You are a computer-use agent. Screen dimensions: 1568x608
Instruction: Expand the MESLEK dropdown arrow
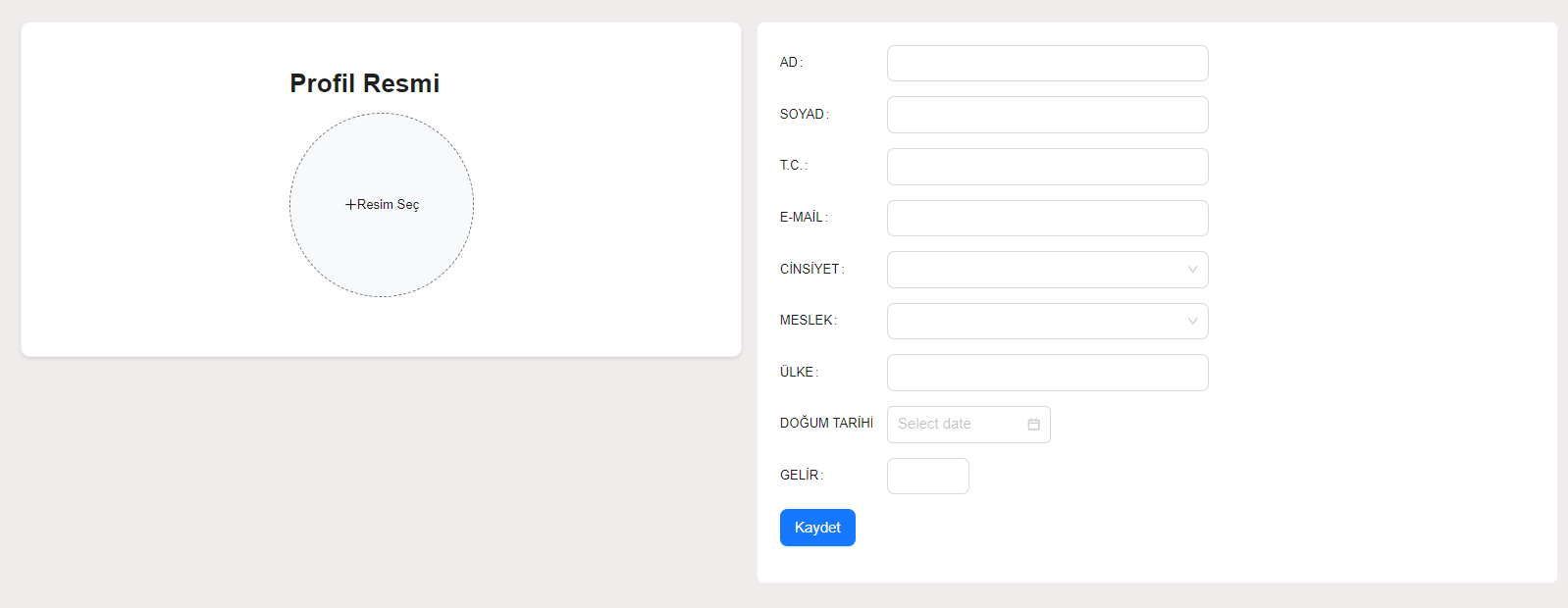1192,322
